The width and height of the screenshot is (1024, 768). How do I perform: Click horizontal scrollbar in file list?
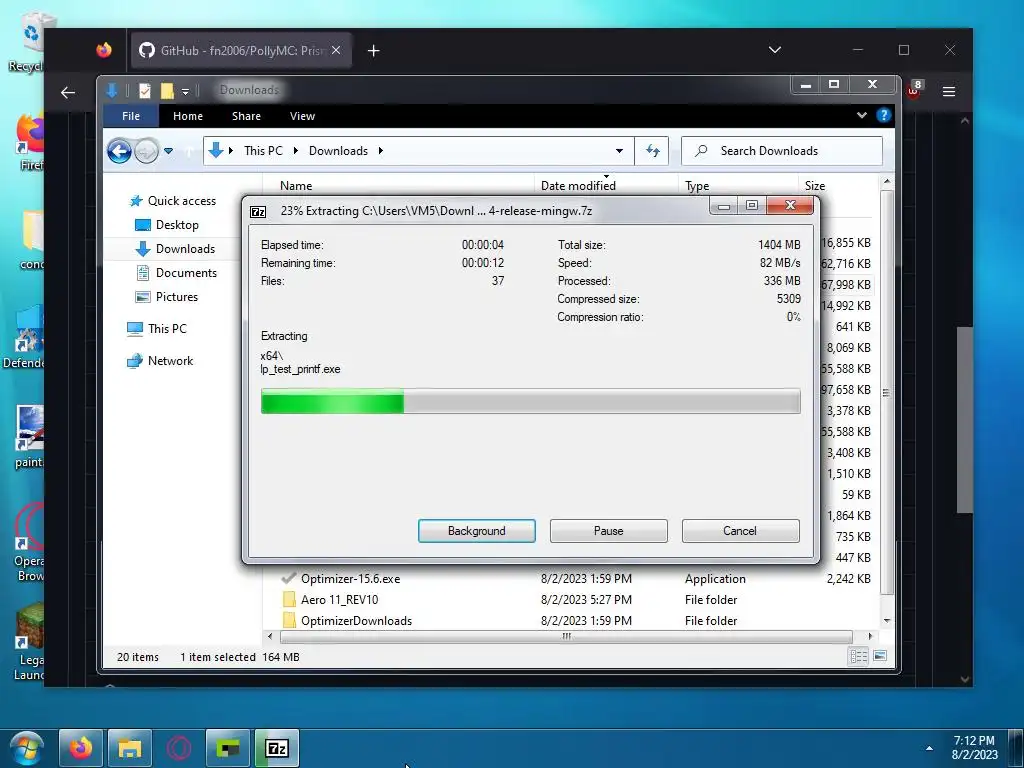(x=566, y=636)
